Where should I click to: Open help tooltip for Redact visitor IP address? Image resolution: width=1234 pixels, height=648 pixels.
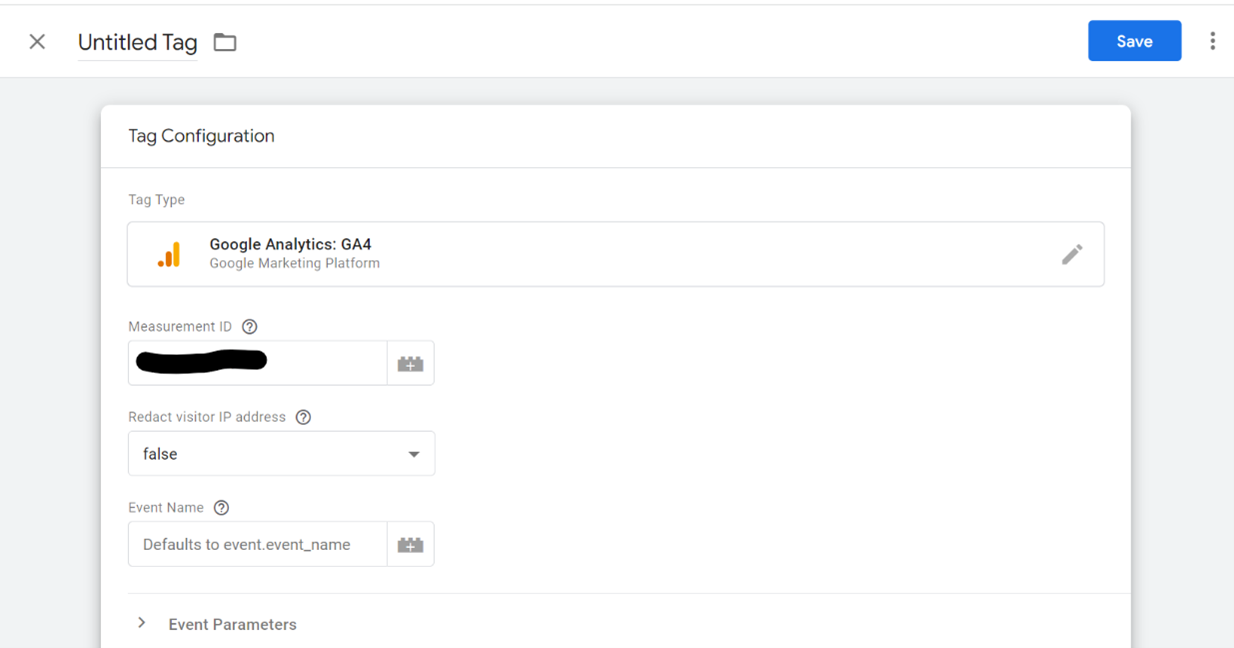303,417
